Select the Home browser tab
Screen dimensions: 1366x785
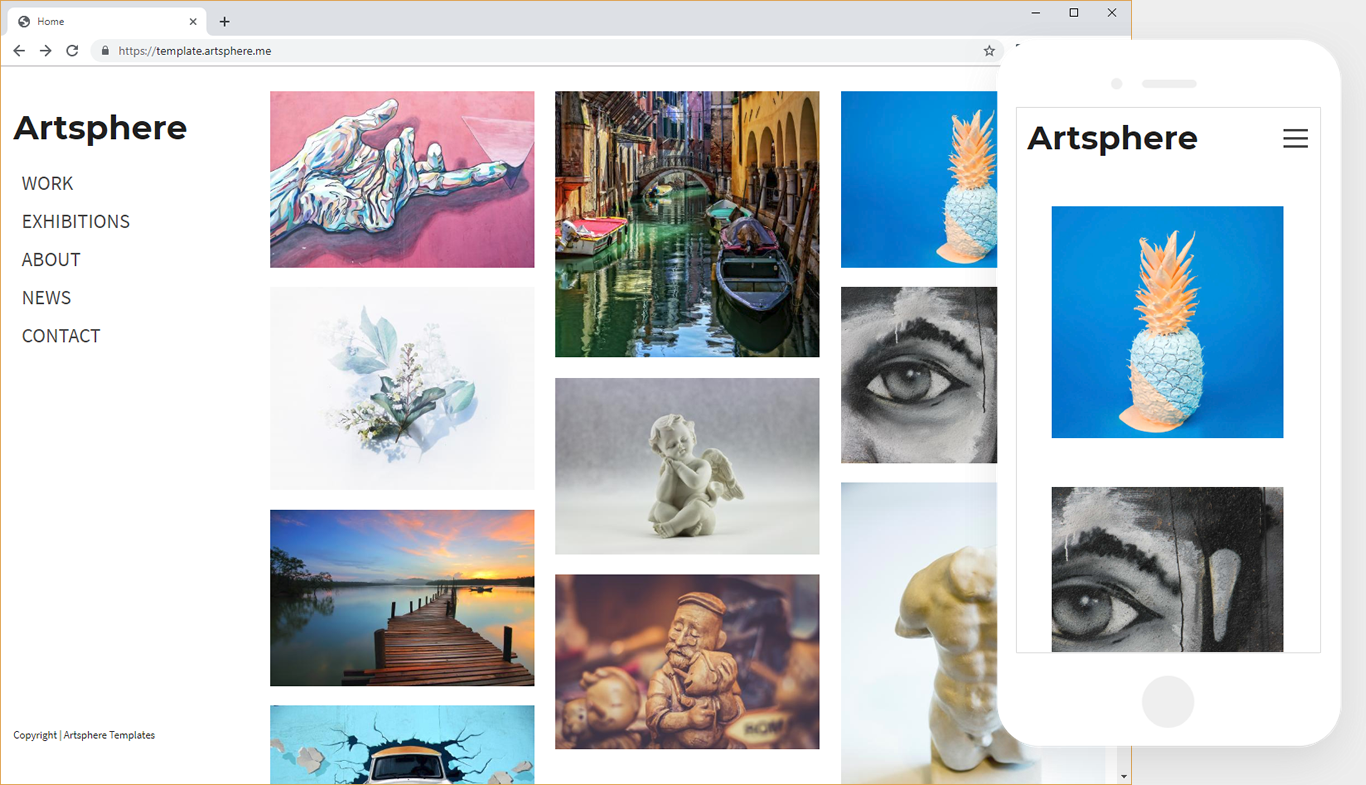(x=100, y=21)
